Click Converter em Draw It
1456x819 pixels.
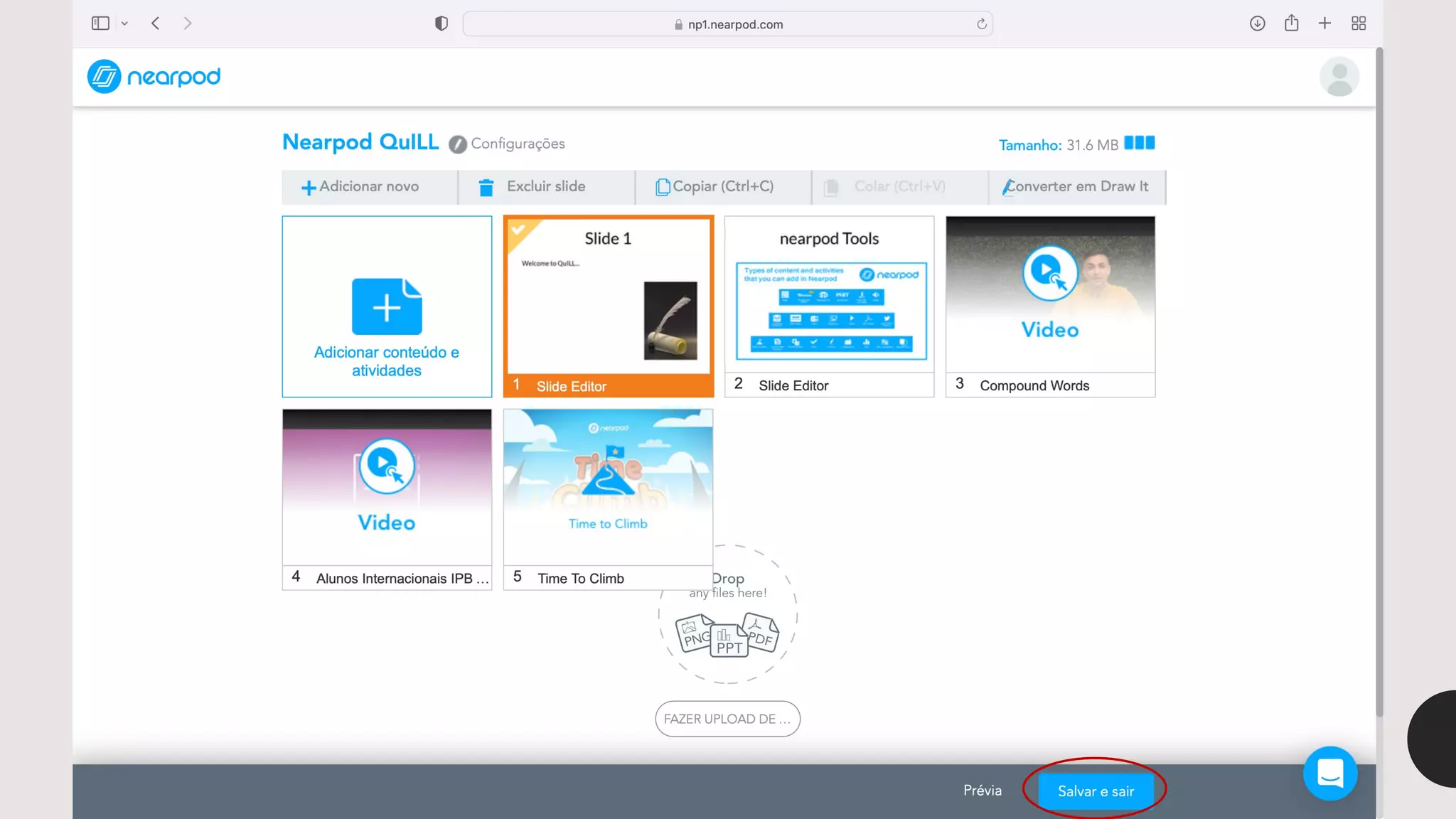click(x=1076, y=186)
